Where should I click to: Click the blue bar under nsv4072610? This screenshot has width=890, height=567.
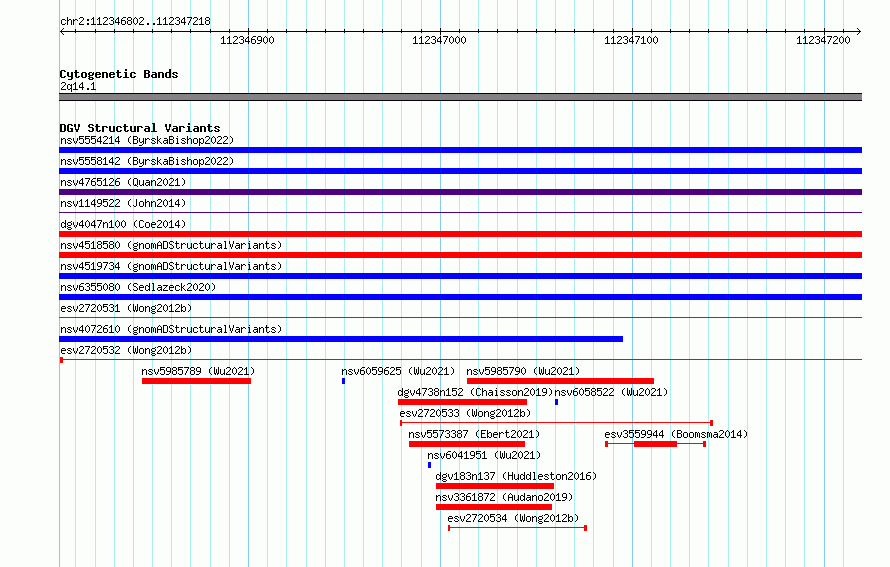341,339
